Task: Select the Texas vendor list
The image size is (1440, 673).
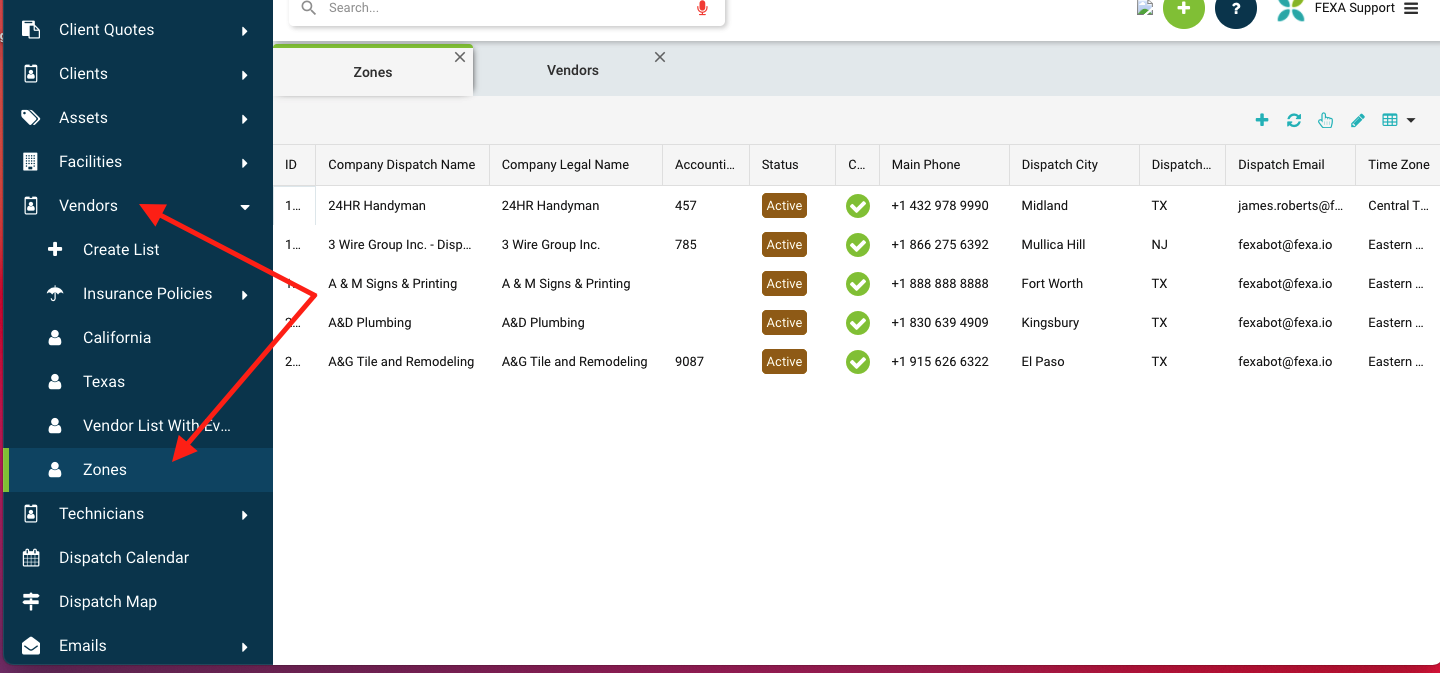Action: (x=104, y=382)
